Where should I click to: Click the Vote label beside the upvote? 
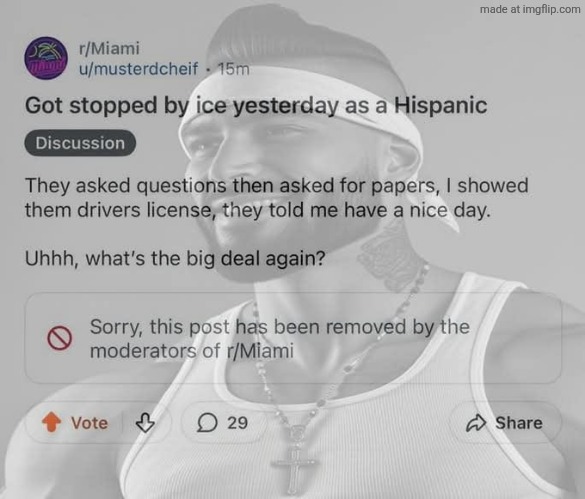click(x=90, y=423)
